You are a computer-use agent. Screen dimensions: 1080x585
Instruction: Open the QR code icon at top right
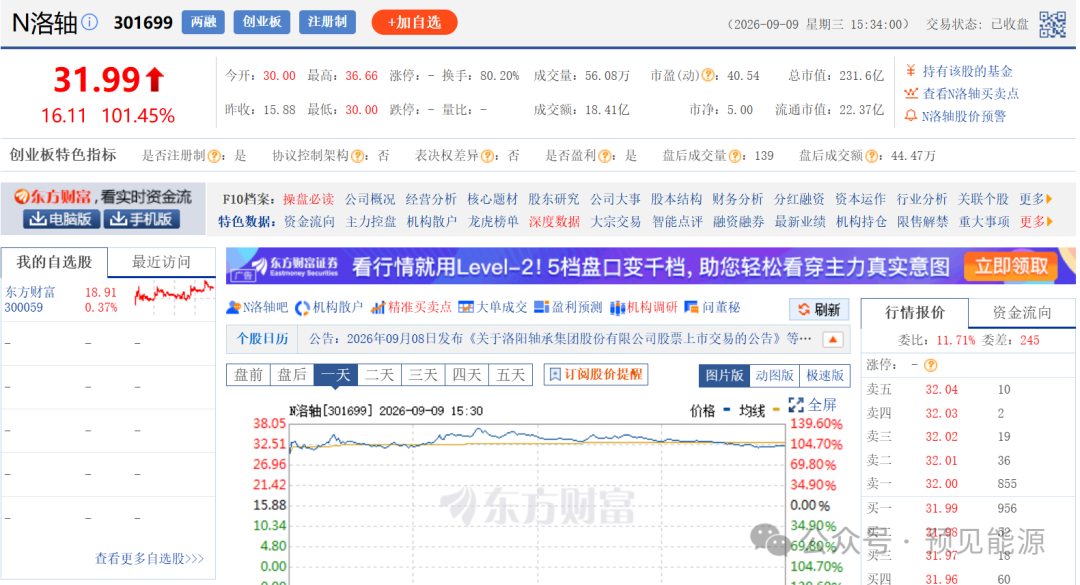pyautogui.click(x=1052, y=24)
